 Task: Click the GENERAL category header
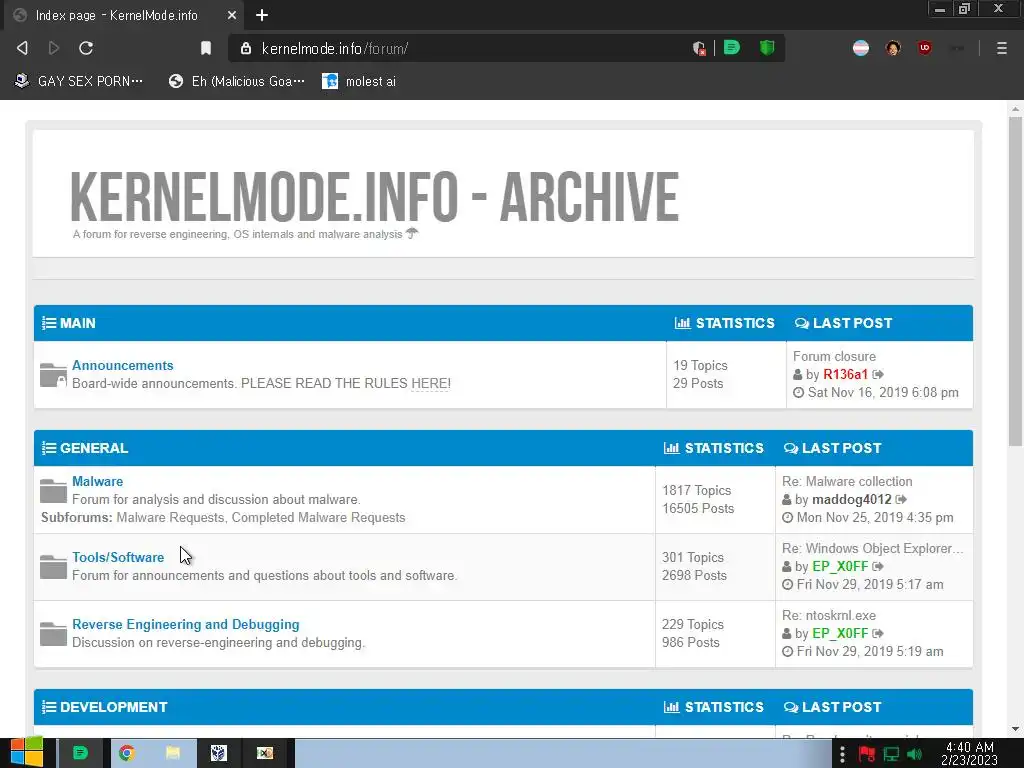pyautogui.click(x=94, y=448)
